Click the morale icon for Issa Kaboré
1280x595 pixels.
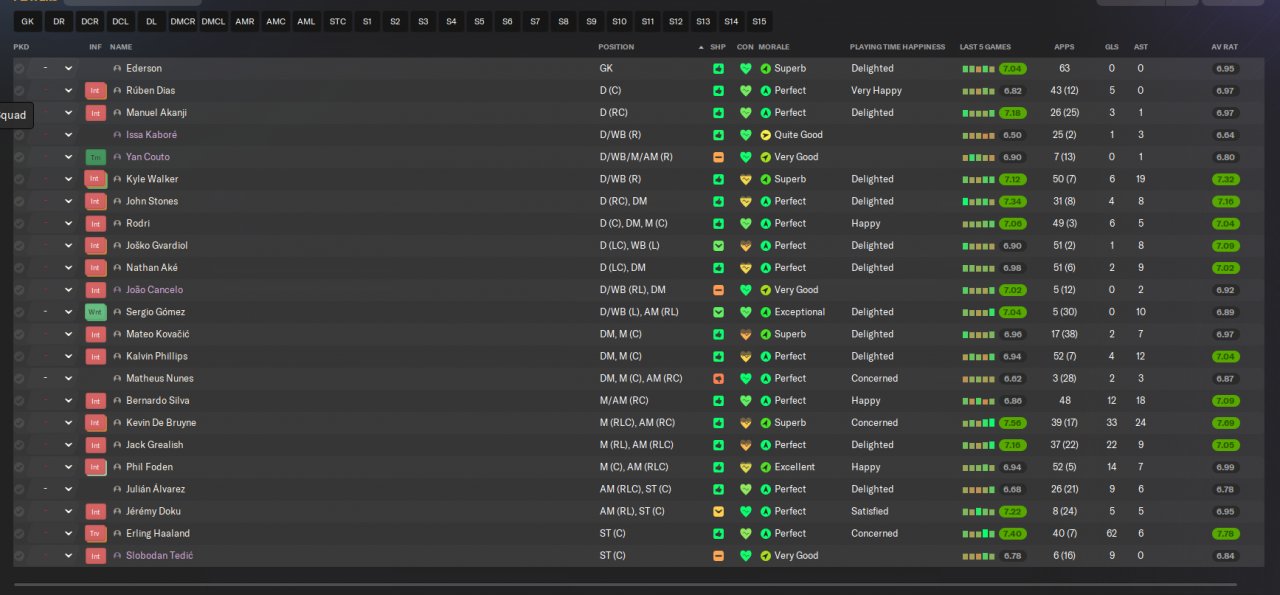point(766,135)
